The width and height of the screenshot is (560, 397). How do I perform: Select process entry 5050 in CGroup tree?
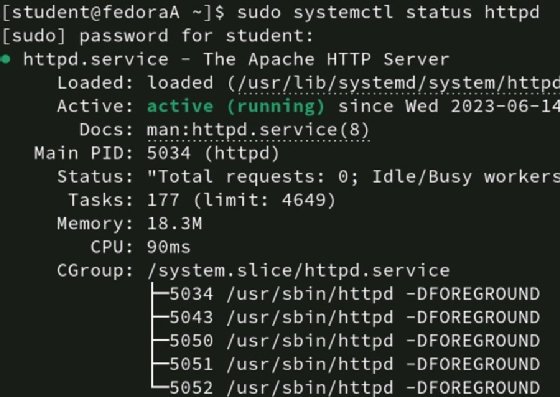355,341
